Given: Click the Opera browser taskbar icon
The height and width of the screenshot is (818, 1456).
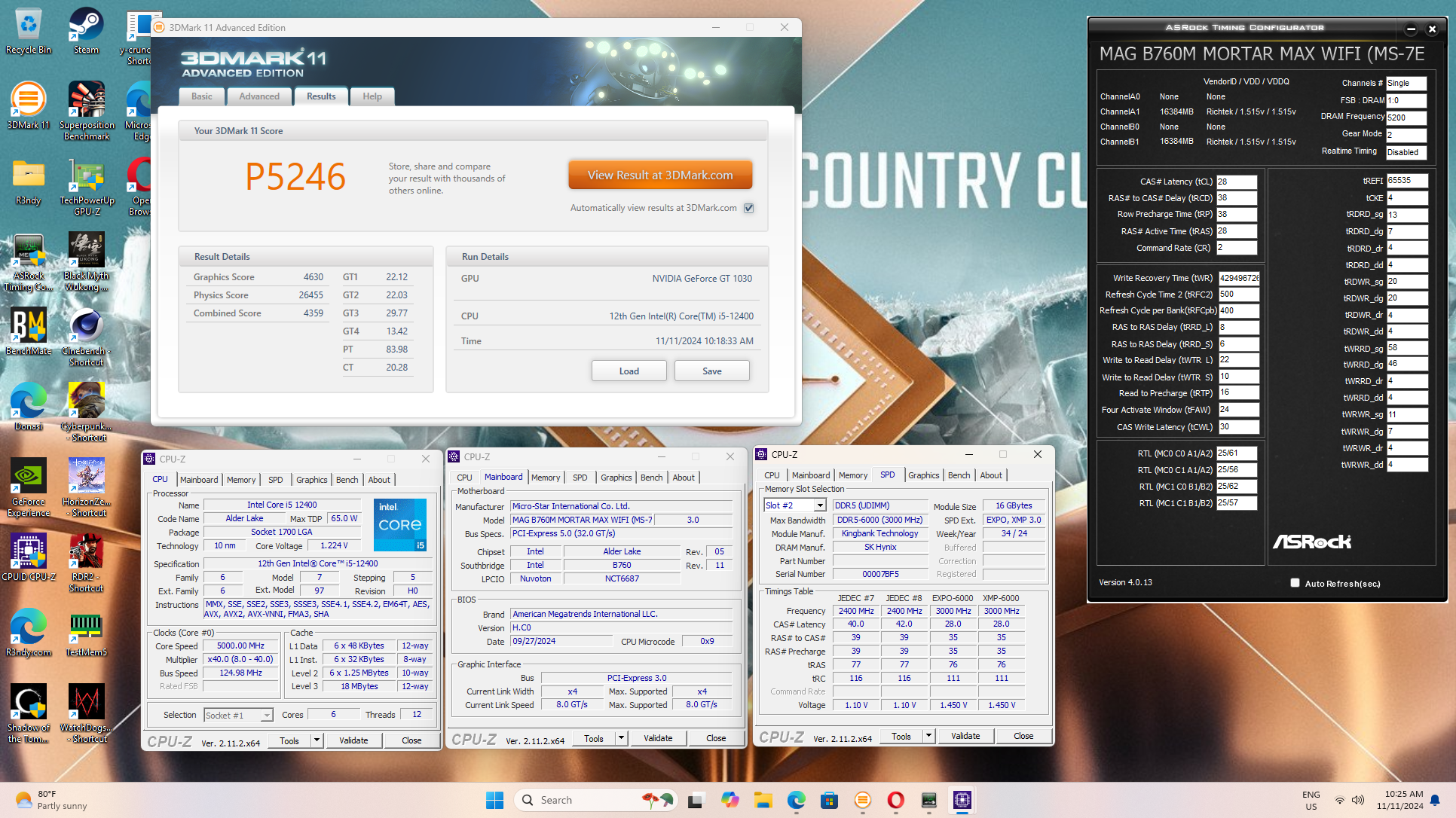Looking at the screenshot, I should (x=895, y=800).
